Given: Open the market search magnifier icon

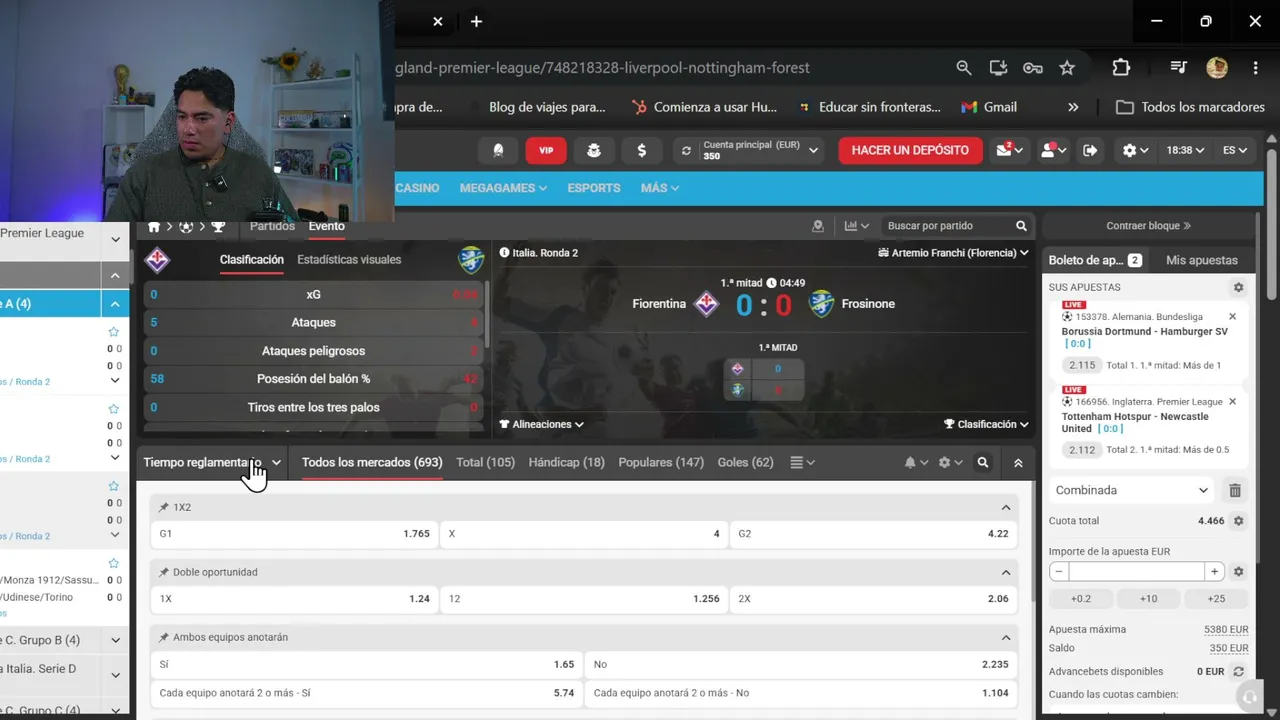Looking at the screenshot, I should pos(983,463).
